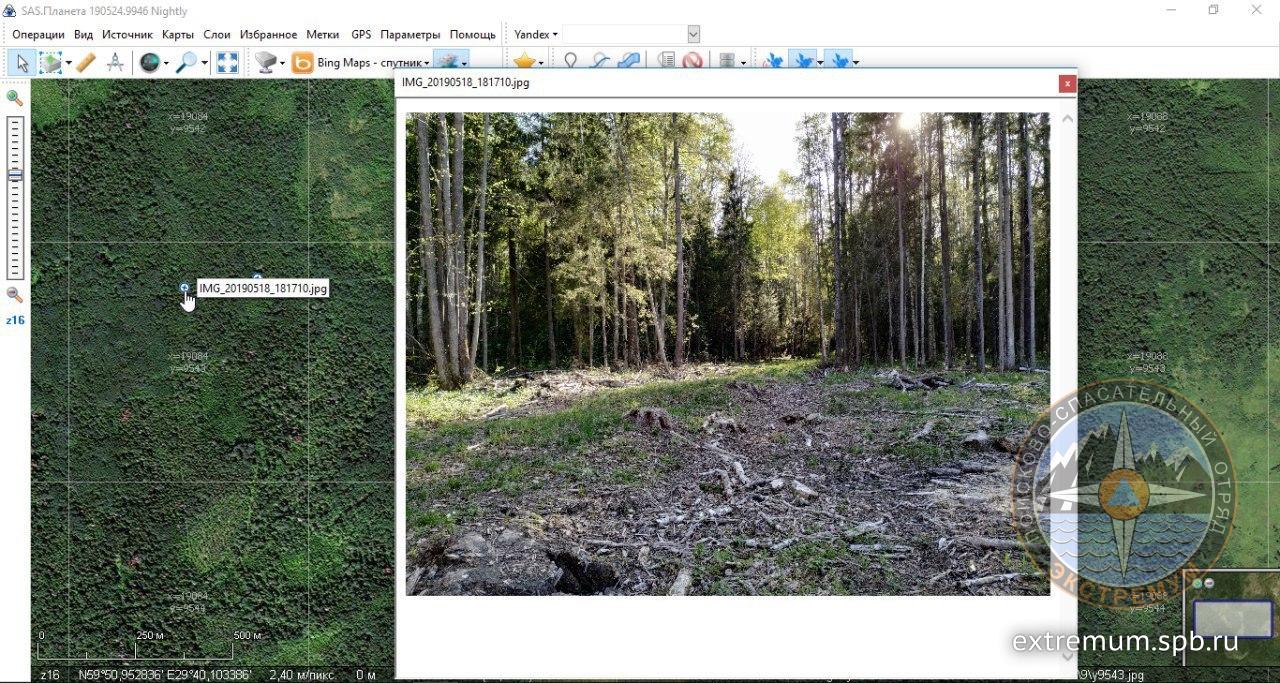Click the Bing Maps provider icon
Image resolution: width=1280 pixels, height=683 pixels.
click(302, 63)
